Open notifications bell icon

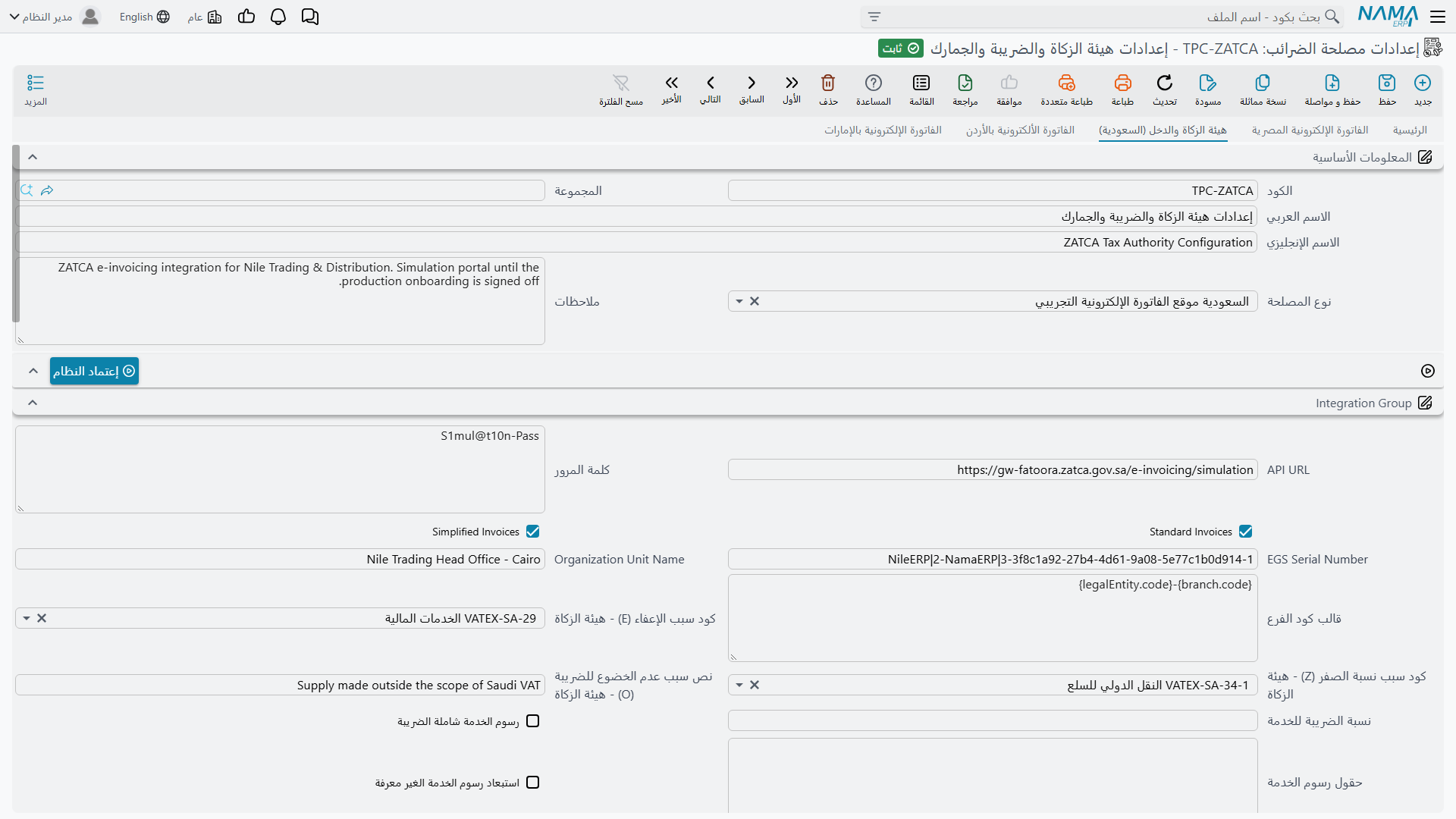pos(278,17)
